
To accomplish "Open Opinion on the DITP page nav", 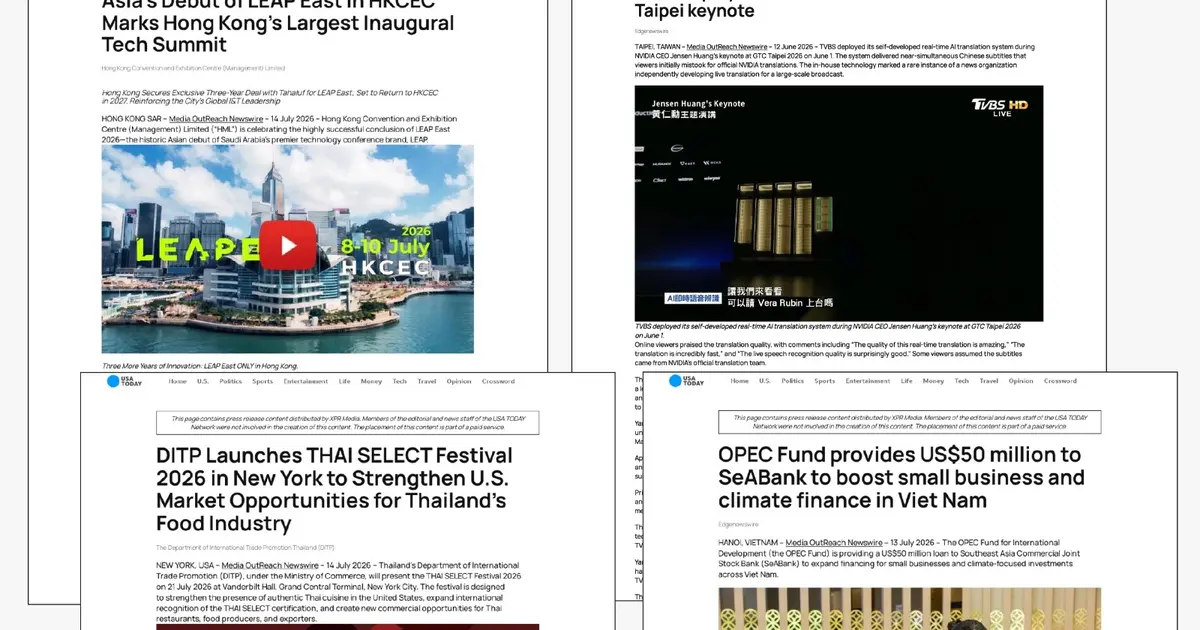I will 459,381.
